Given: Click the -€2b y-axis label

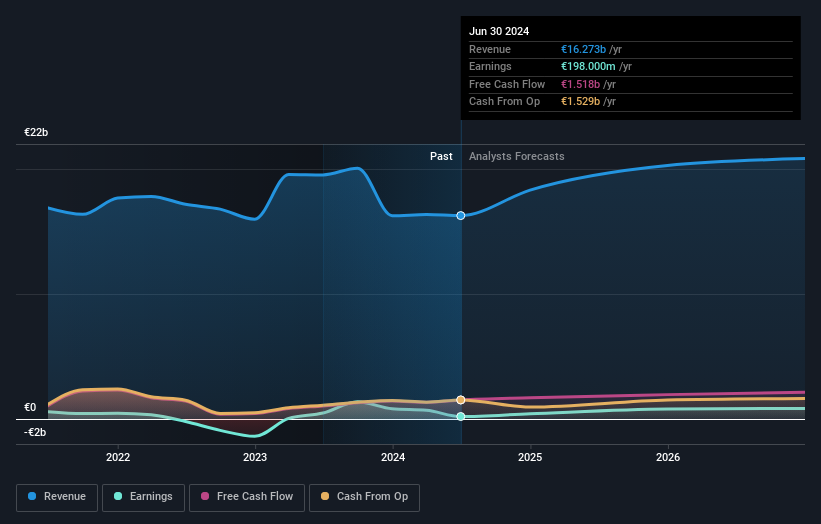Looking at the screenshot, I should (35, 432).
